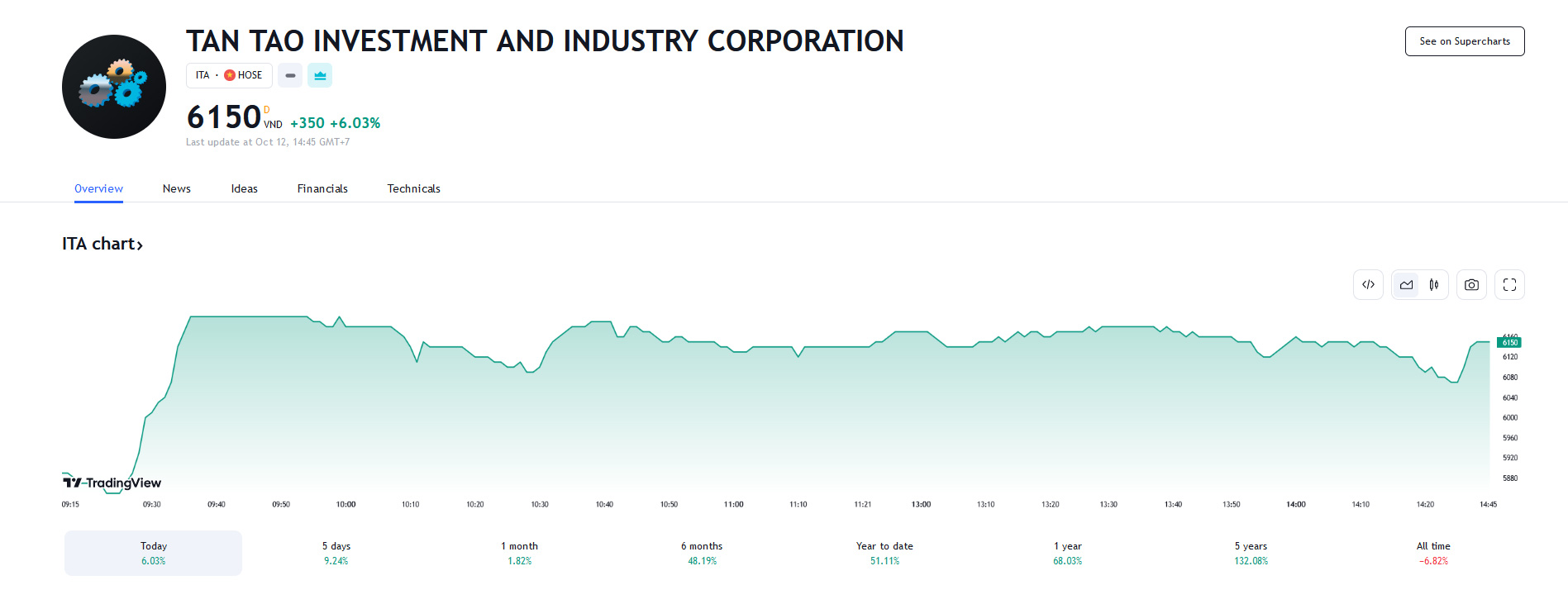Viewport: 1568px width, 604px height.
Task: Select the 5 days range
Action: point(336,553)
